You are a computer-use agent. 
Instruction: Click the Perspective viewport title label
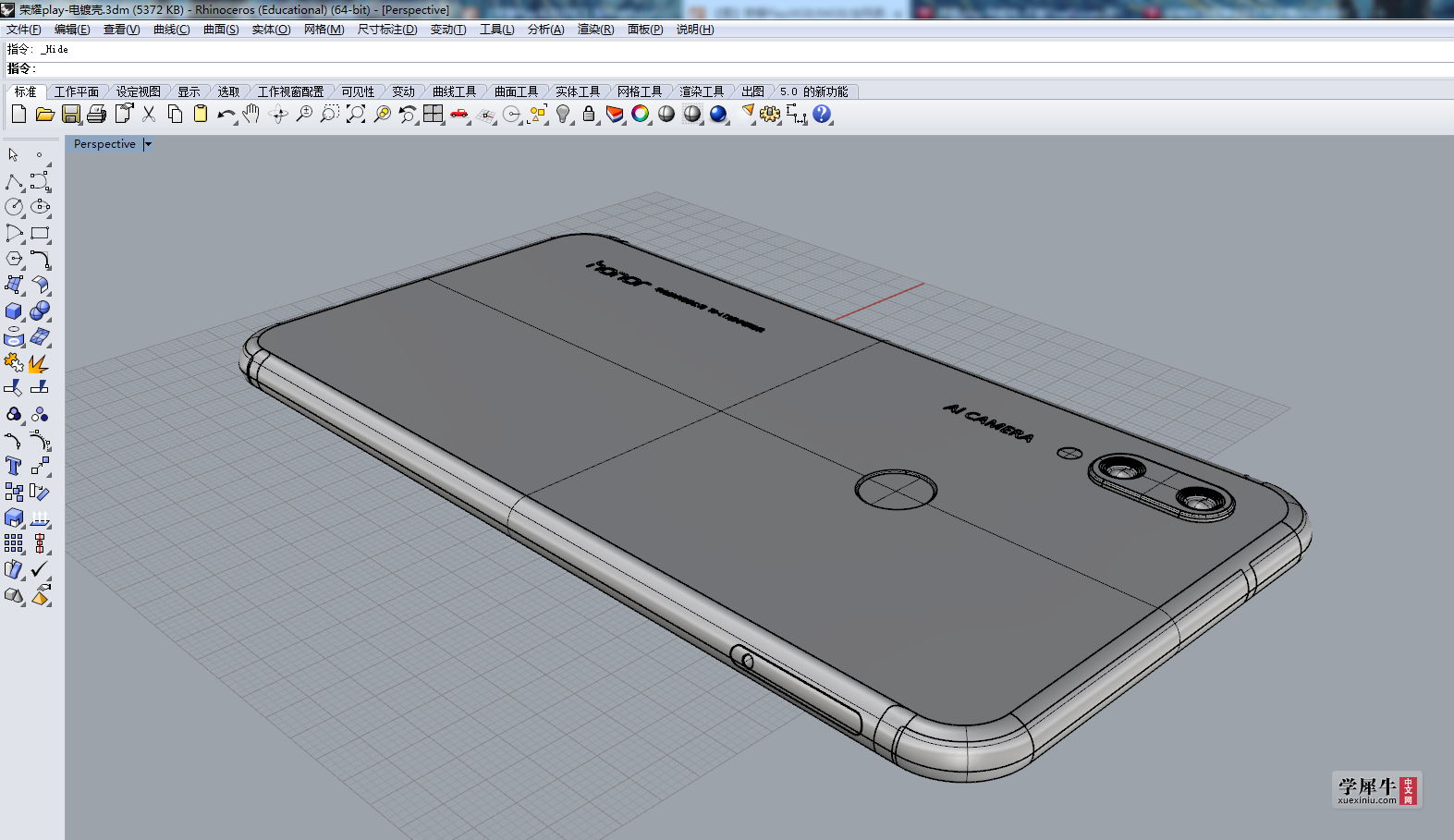point(104,144)
